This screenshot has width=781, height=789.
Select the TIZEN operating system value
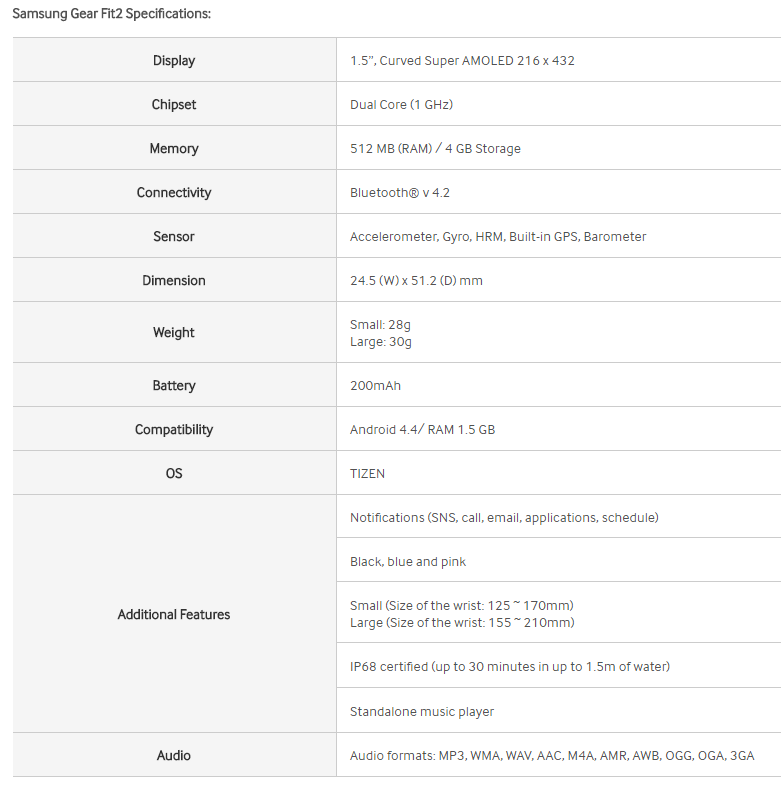pos(367,474)
